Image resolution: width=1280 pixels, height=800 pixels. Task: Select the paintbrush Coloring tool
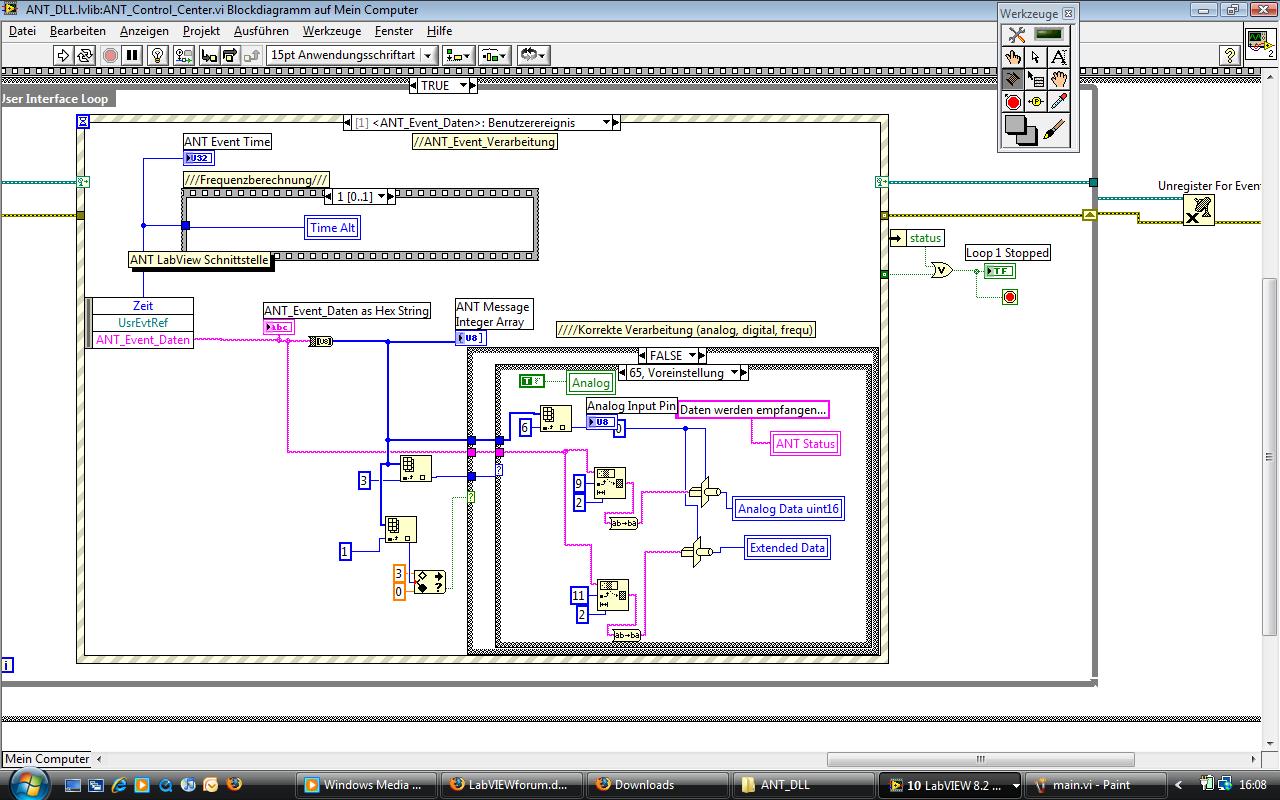(x=1054, y=130)
